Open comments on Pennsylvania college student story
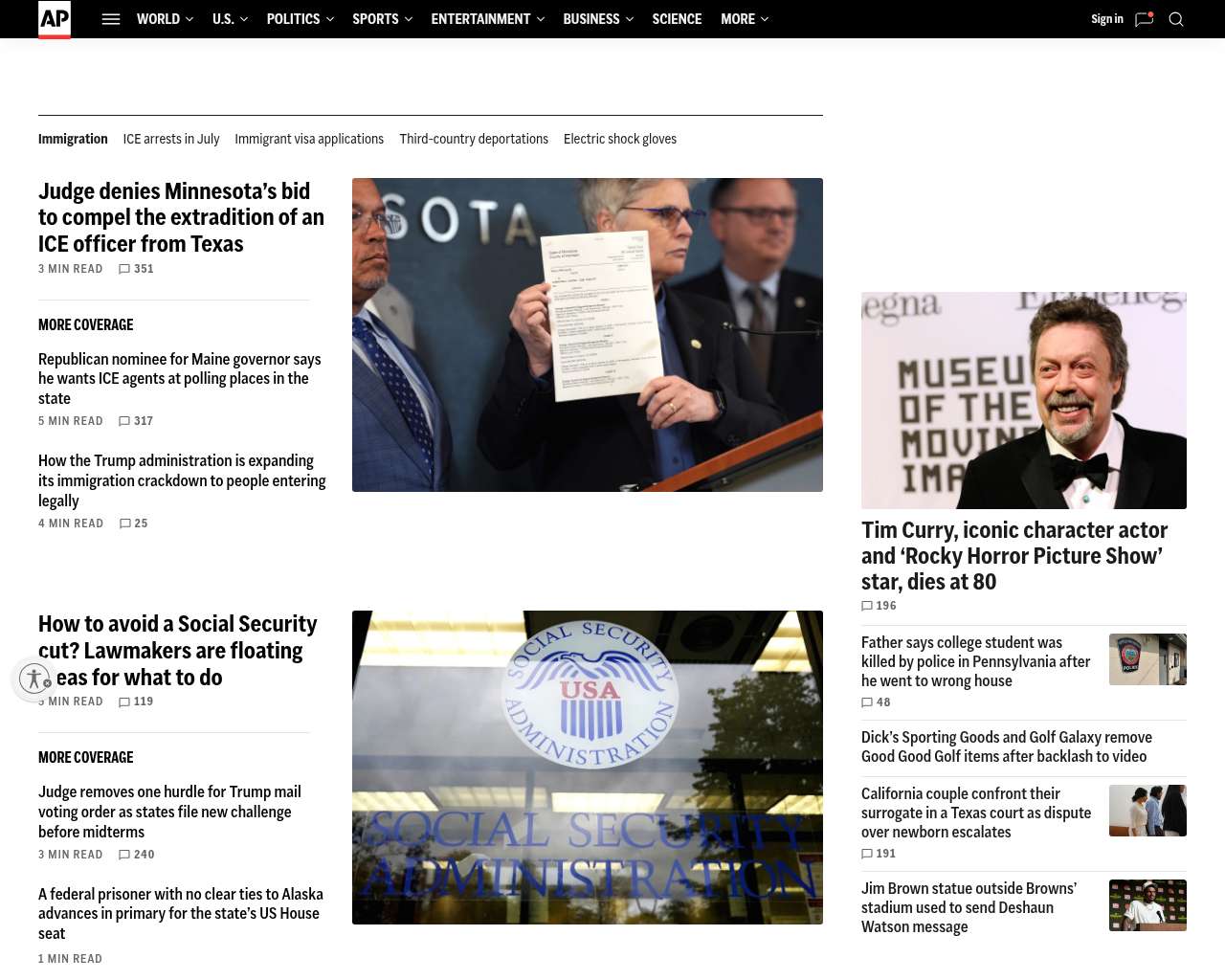 876,702
